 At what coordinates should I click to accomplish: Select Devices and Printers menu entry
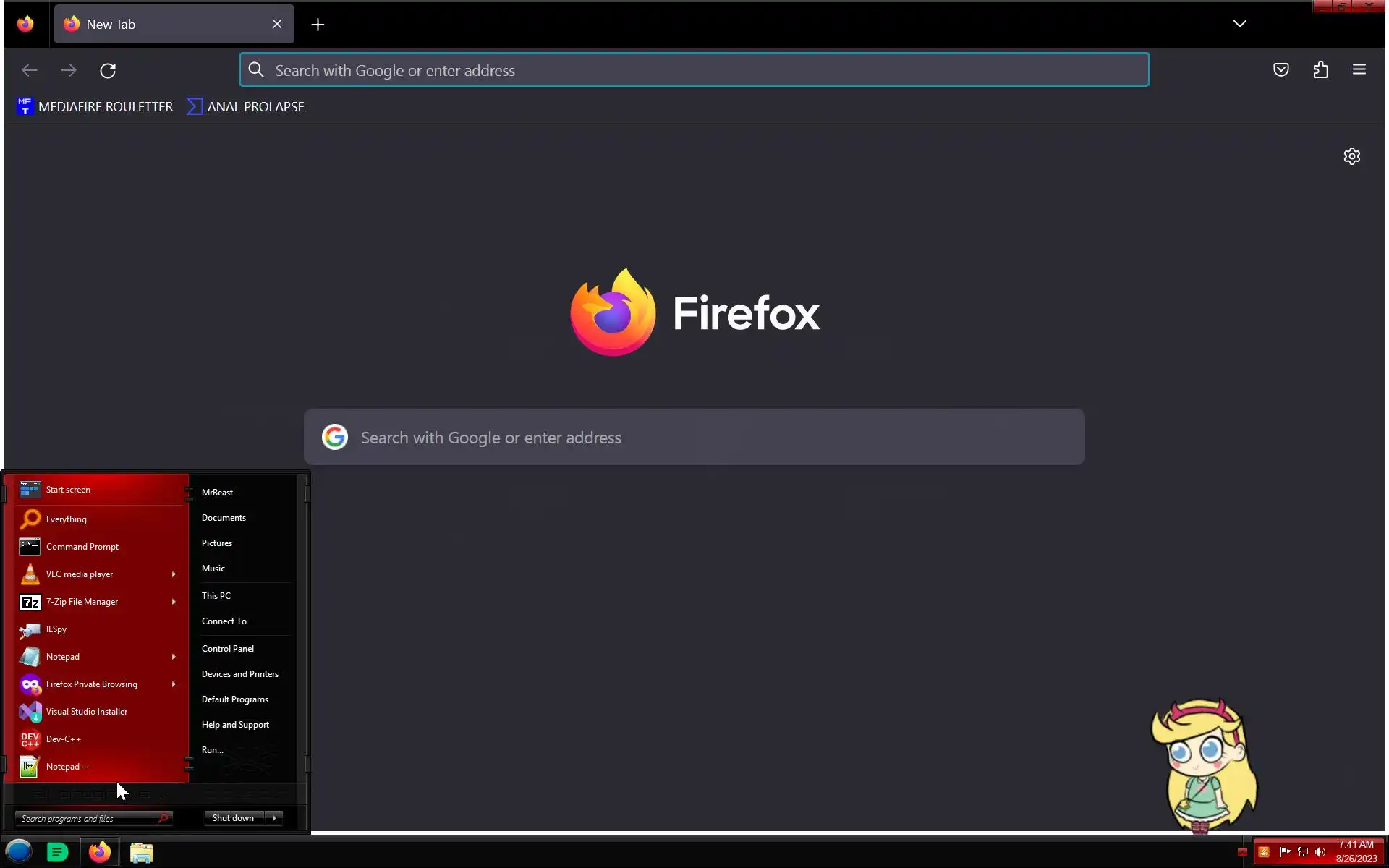pos(239,674)
